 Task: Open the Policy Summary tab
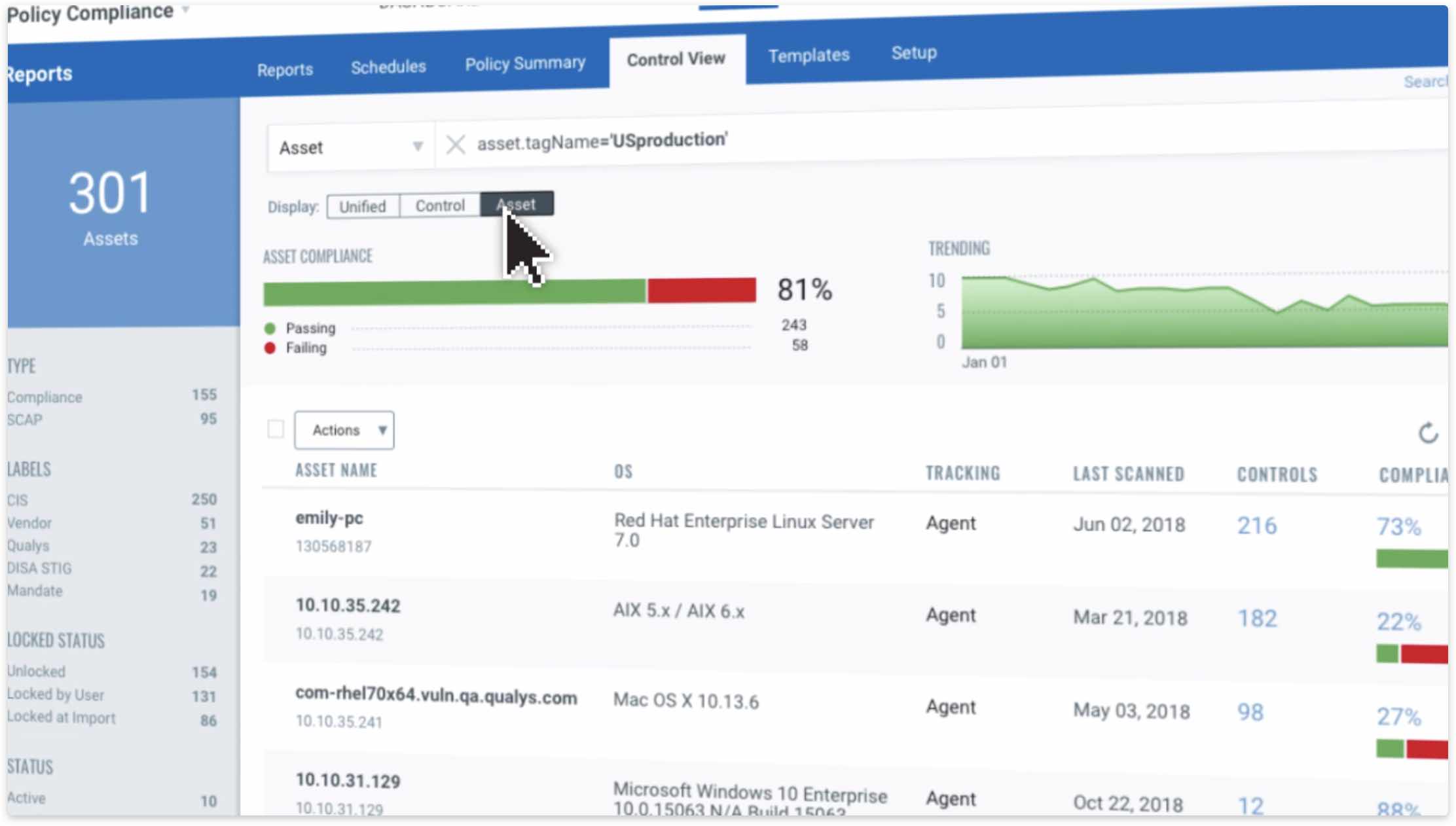click(x=525, y=63)
